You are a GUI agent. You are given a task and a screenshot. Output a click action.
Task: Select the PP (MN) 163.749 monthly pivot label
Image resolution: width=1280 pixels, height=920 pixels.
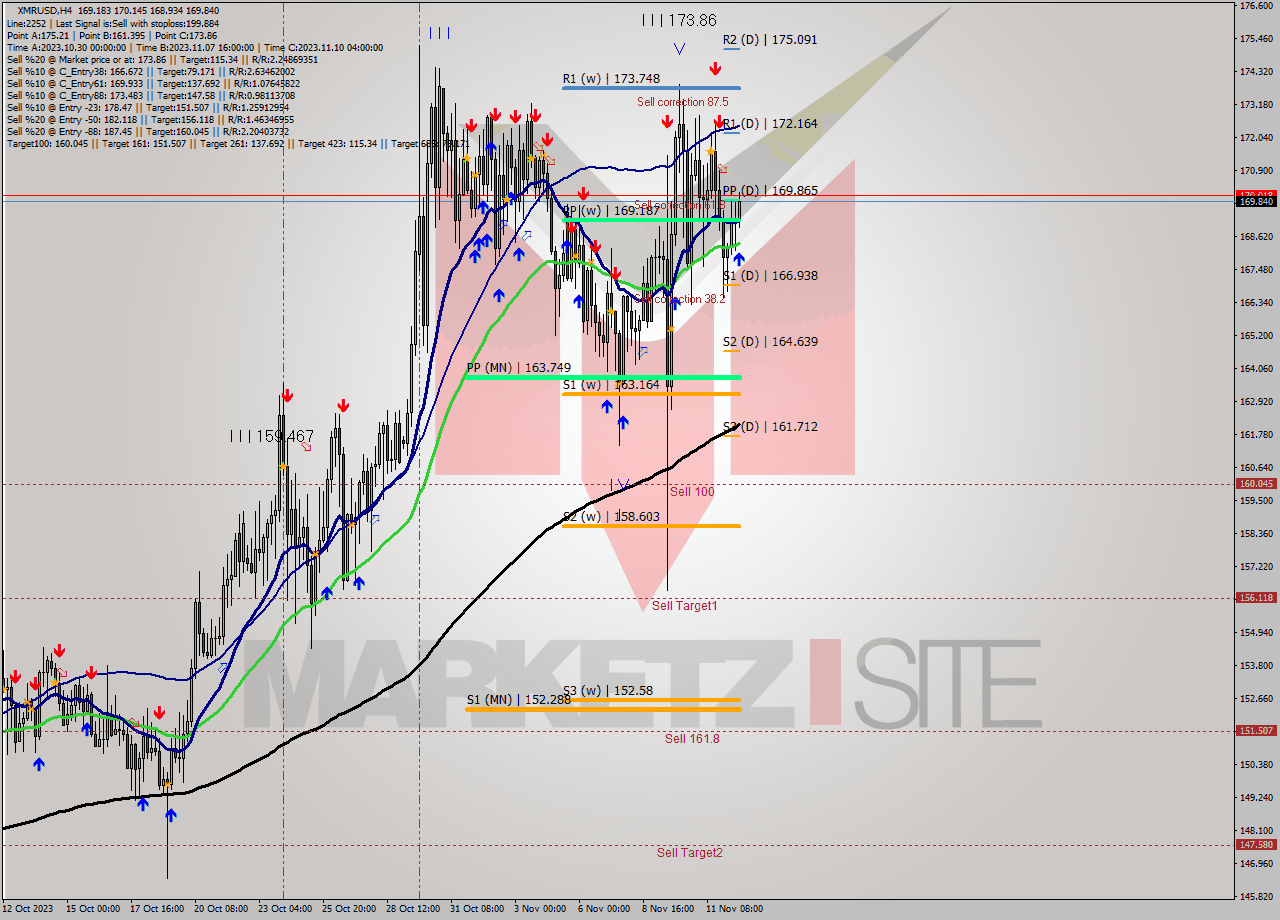click(518, 368)
